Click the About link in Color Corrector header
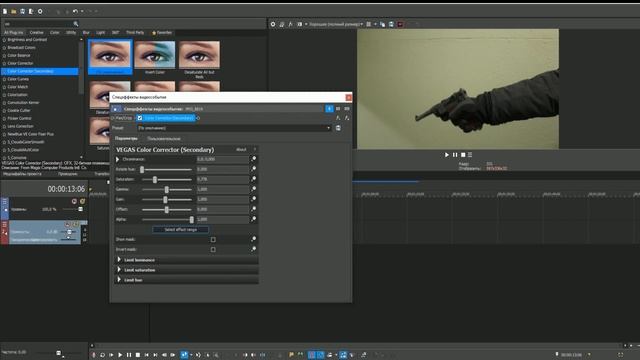Image resolution: width=640 pixels, height=360 pixels. click(x=241, y=149)
